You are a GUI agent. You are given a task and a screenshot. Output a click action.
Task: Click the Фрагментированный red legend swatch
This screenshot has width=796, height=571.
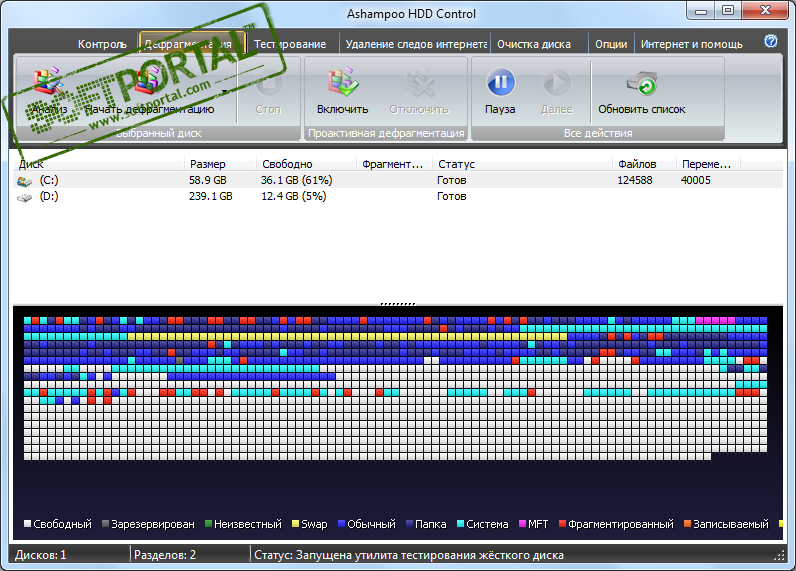coord(562,523)
